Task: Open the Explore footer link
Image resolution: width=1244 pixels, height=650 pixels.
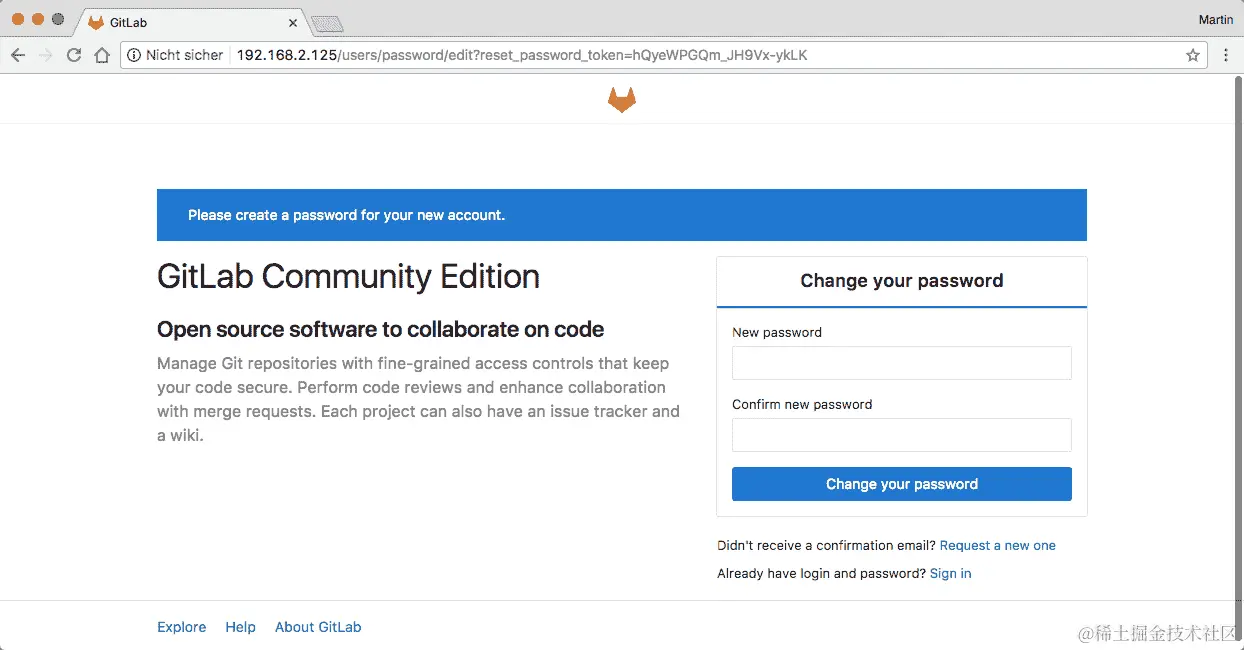Action: (182, 627)
